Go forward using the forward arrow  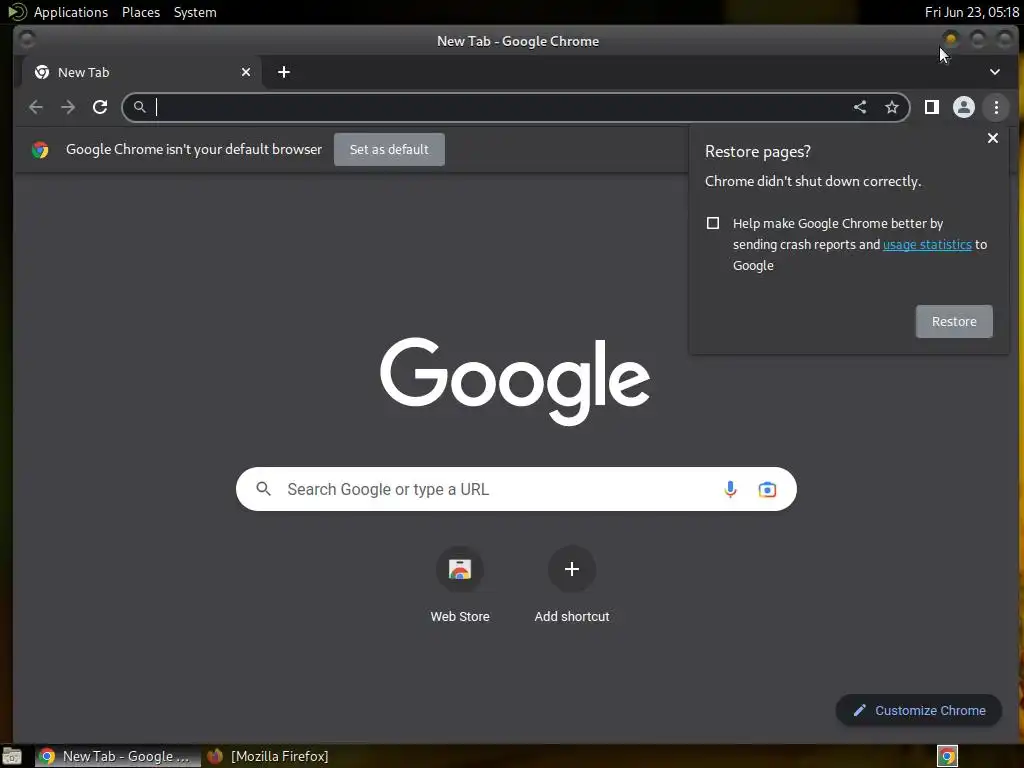(x=68, y=107)
